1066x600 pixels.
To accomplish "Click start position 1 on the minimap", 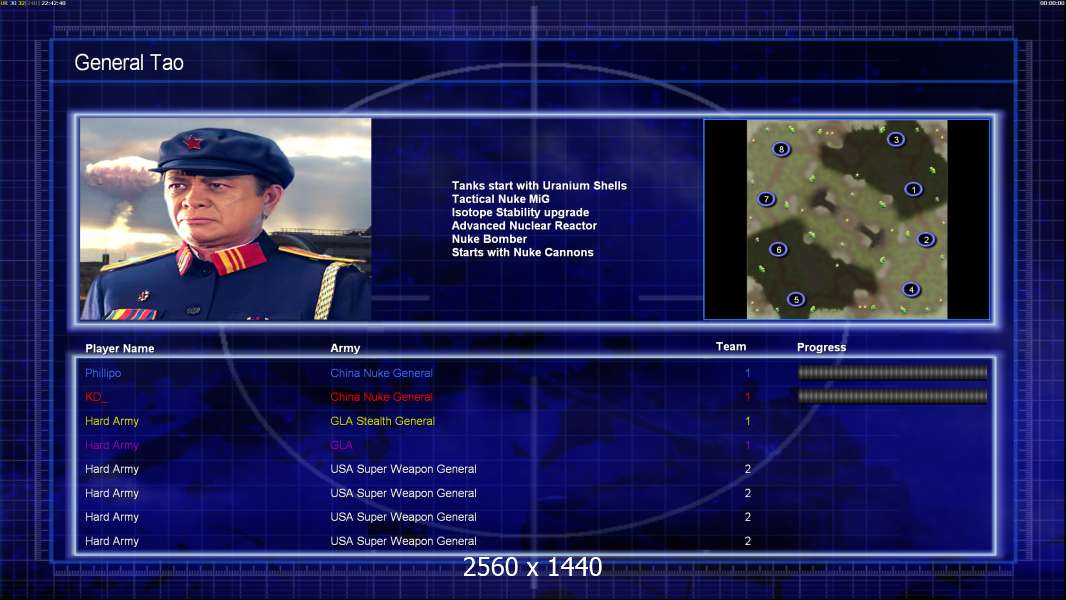I will coord(913,190).
